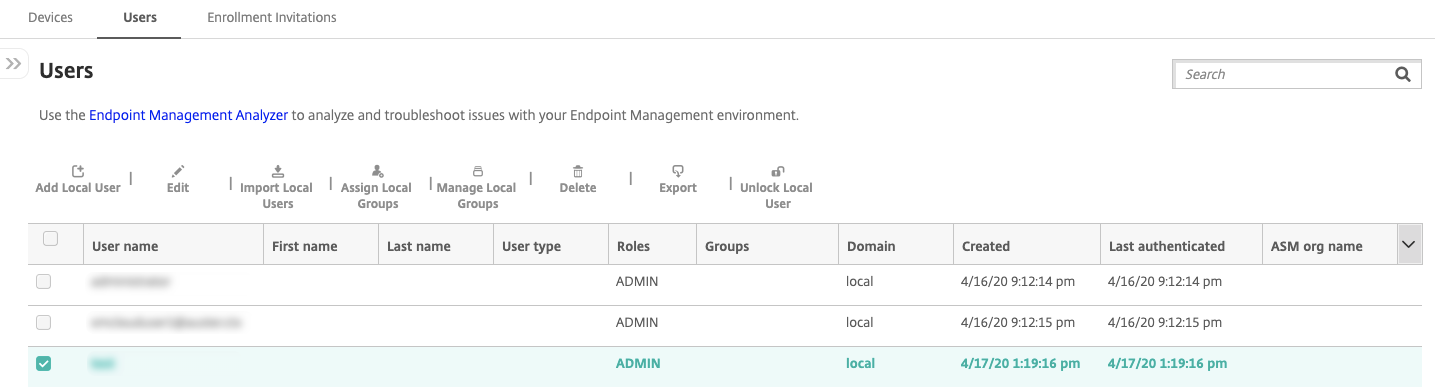
Task: Open the Endpoint Management Analyzer link
Action: pos(189,116)
